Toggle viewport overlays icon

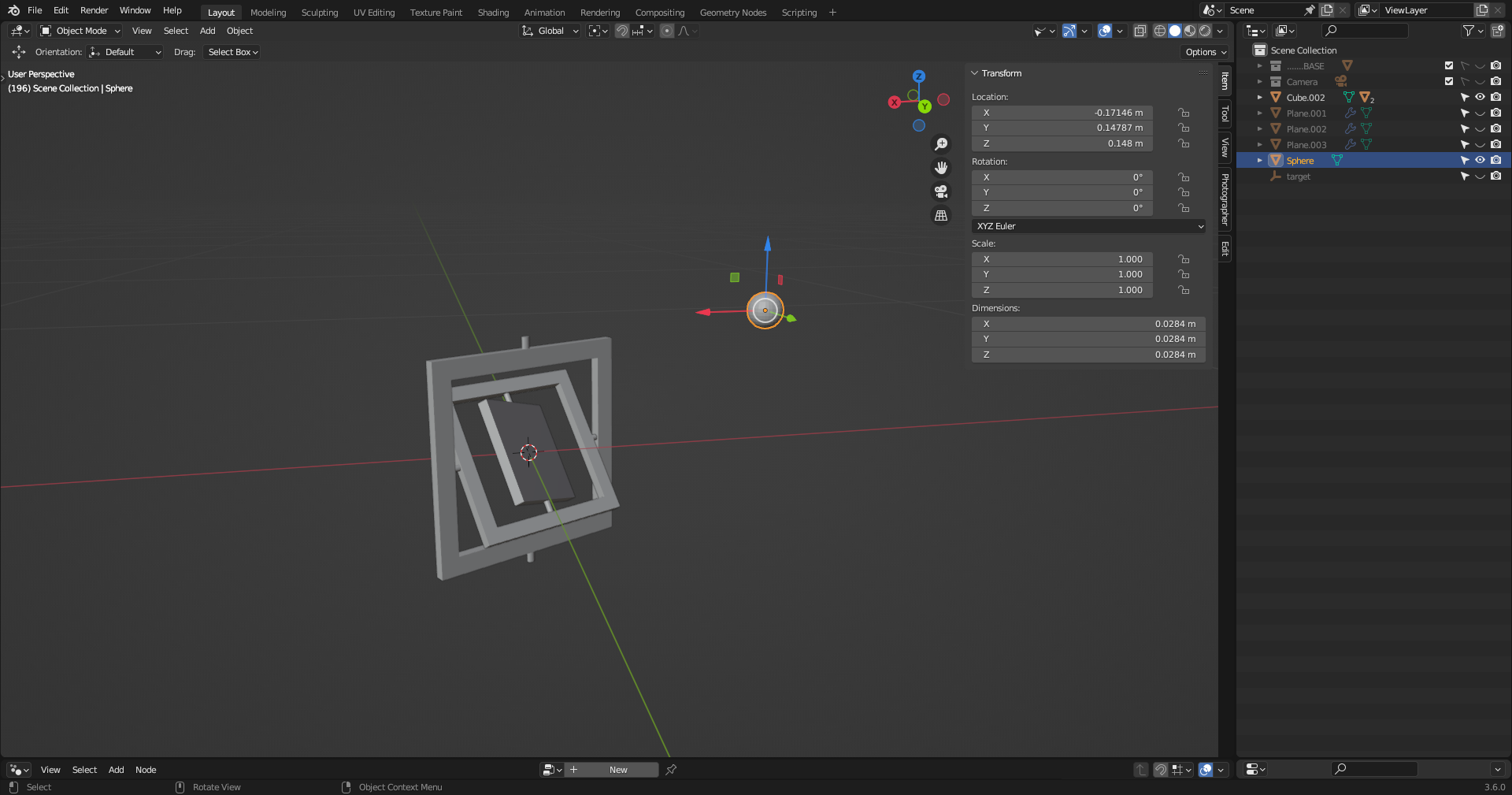coord(1105,31)
